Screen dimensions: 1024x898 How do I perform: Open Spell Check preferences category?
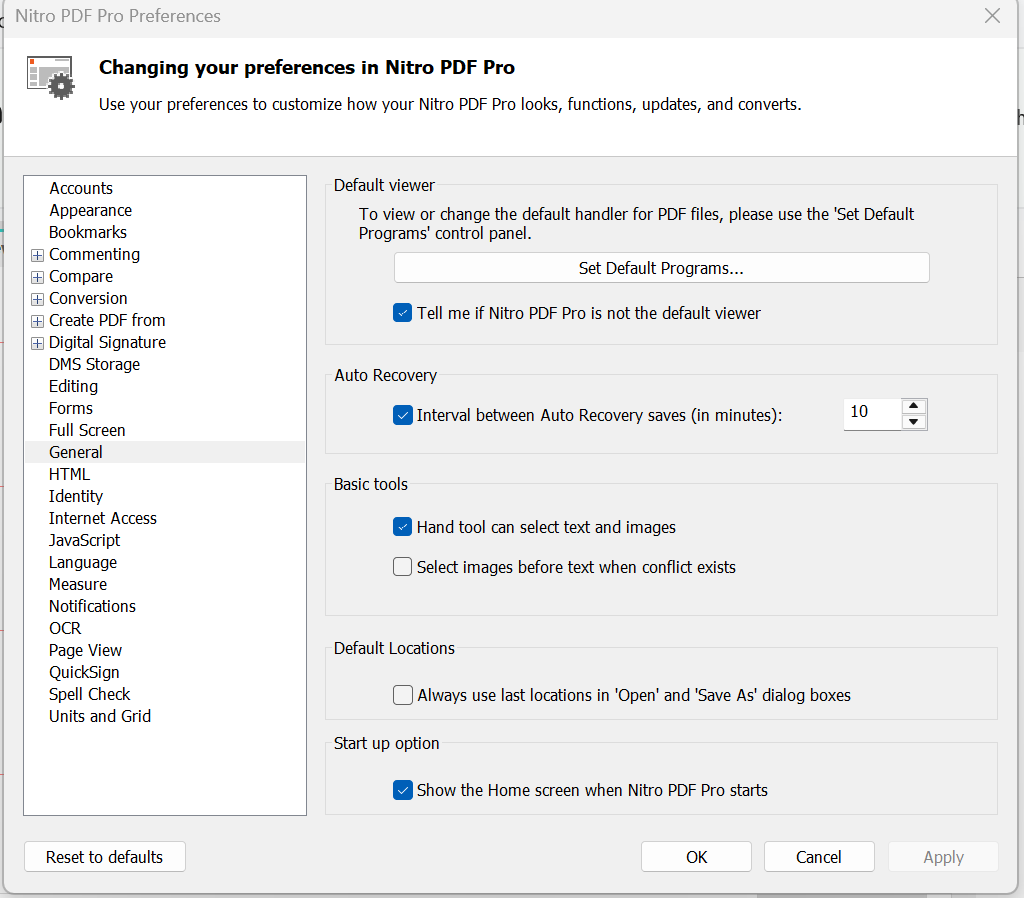pyautogui.click(x=90, y=694)
